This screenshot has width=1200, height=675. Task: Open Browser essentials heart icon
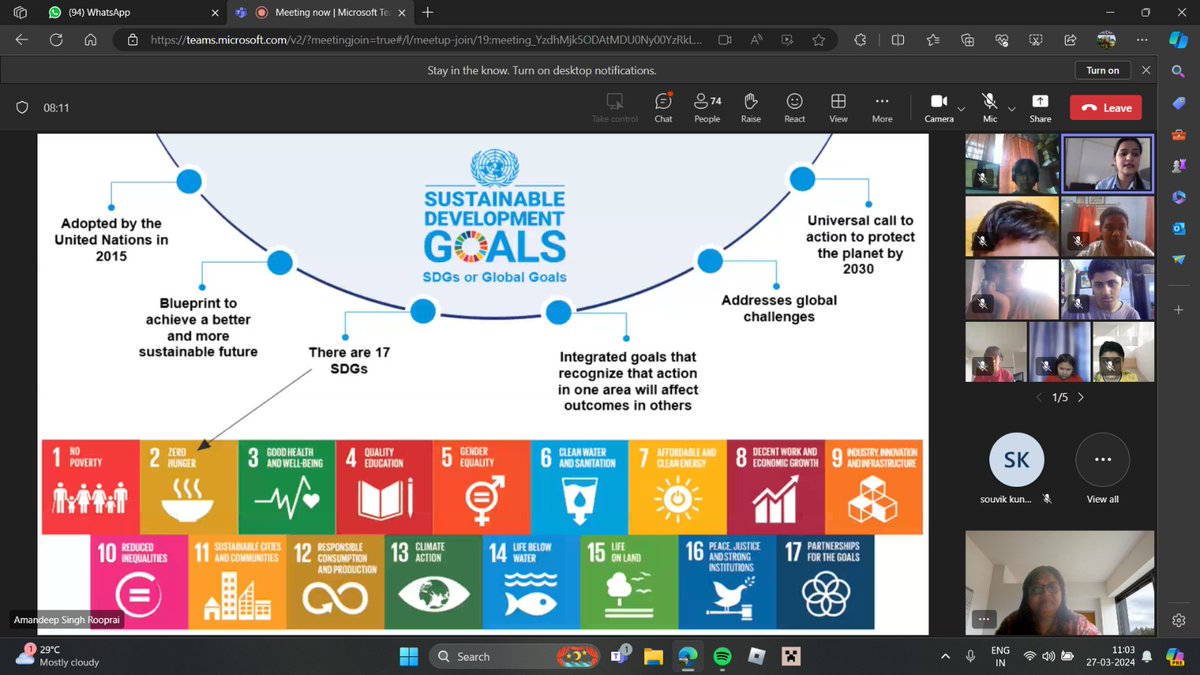click(x=1002, y=40)
